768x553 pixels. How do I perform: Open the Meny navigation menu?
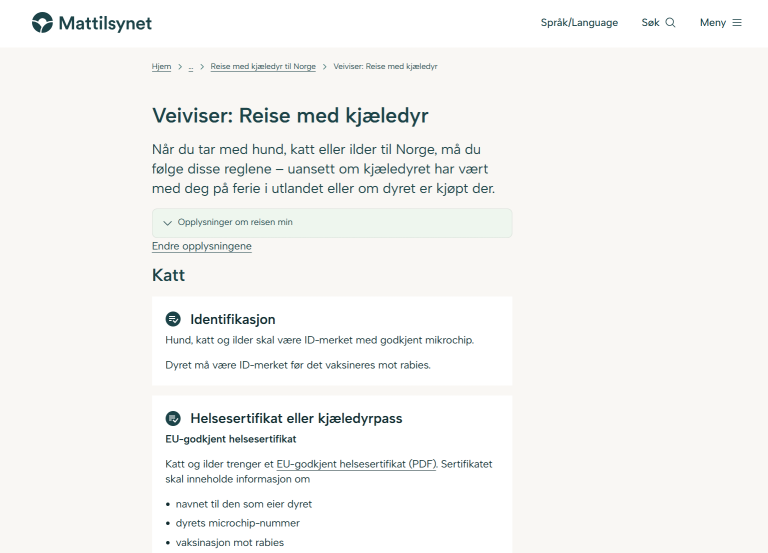point(713,23)
